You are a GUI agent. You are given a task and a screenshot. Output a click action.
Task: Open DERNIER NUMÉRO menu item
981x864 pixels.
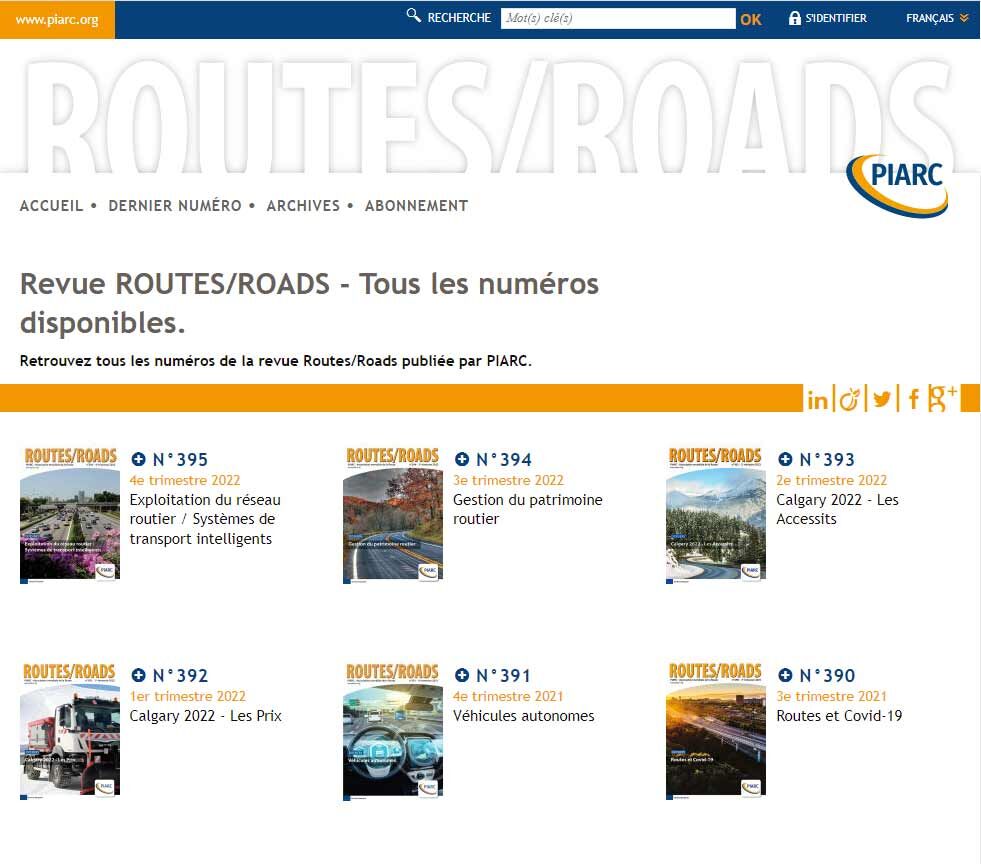pyautogui.click(x=175, y=206)
